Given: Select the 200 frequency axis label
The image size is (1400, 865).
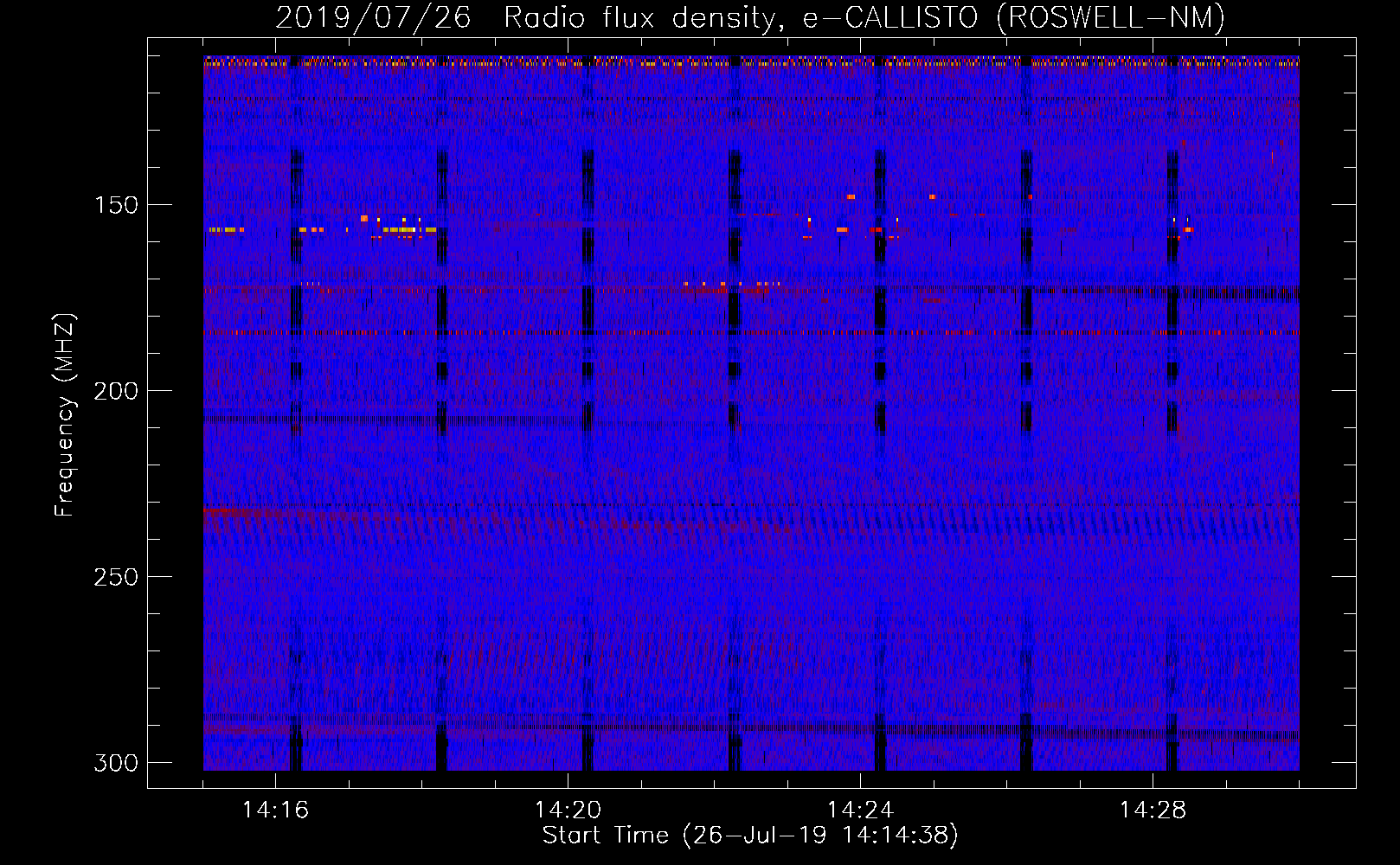Looking at the screenshot, I should tap(116, 391).
